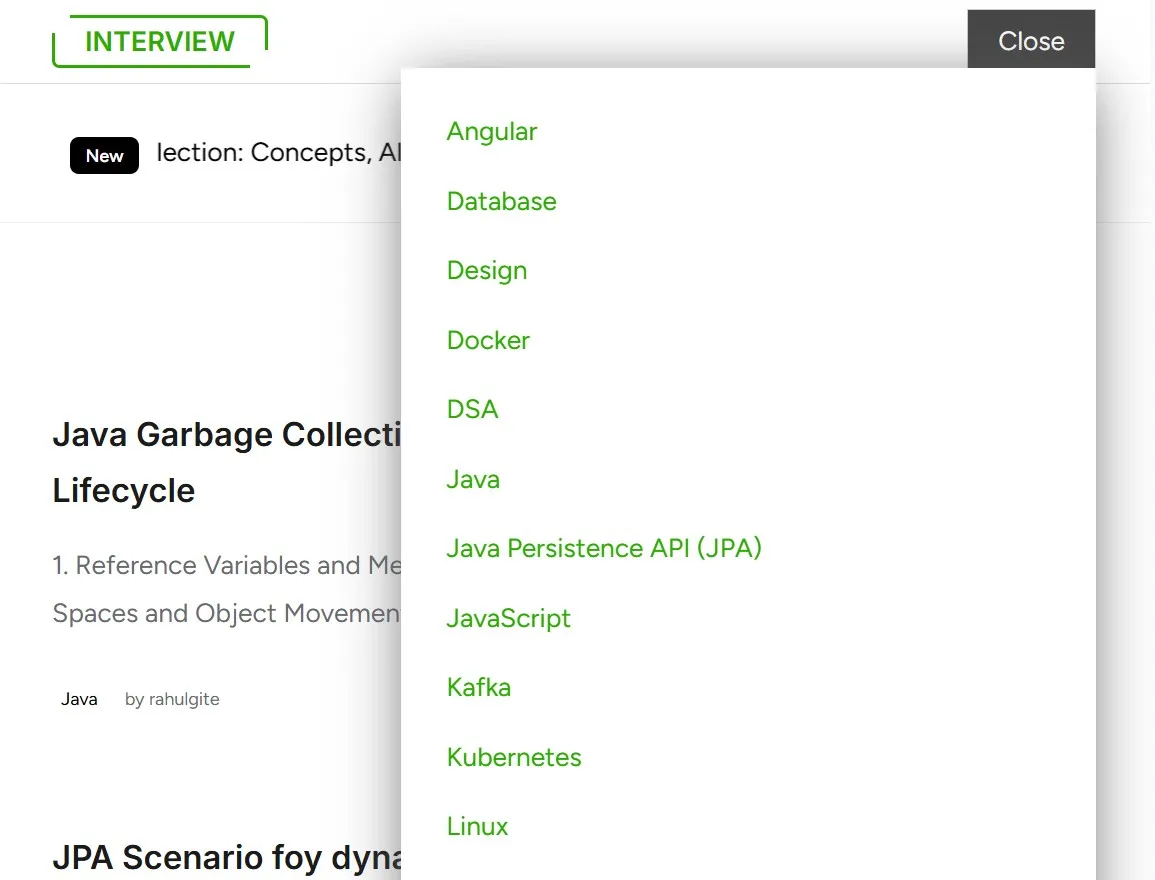Click the Reference Variables article excerpt
This screenshot has width=1155, height=880.
(227, 589)
